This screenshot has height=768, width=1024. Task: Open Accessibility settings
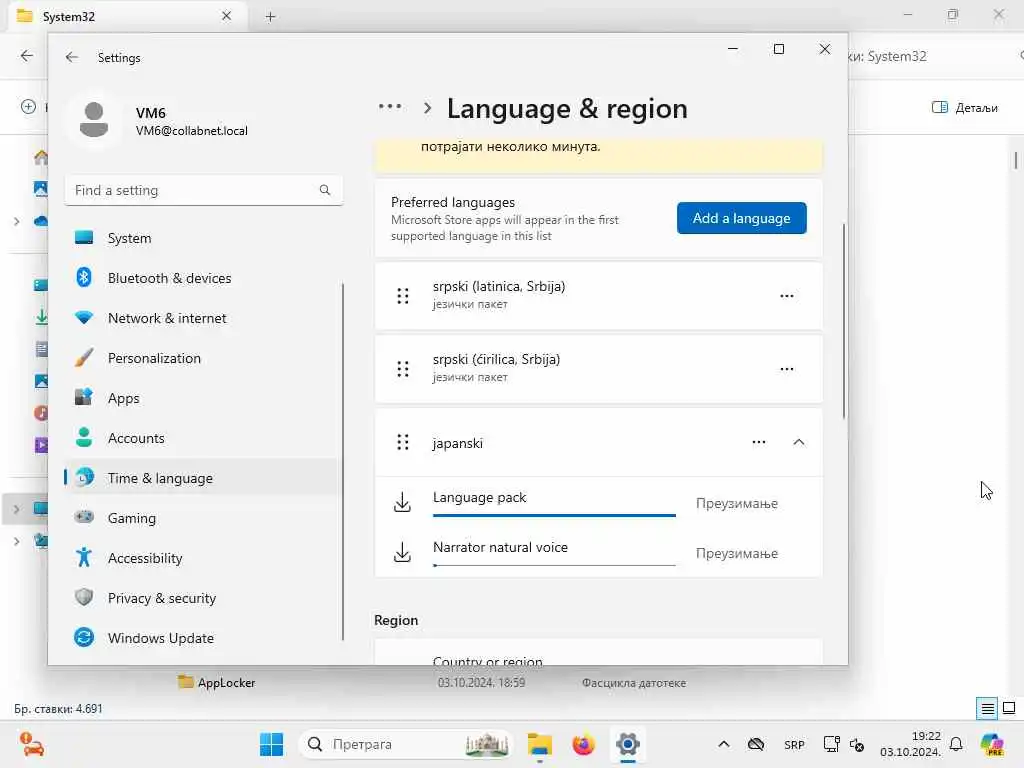(204, 558)
